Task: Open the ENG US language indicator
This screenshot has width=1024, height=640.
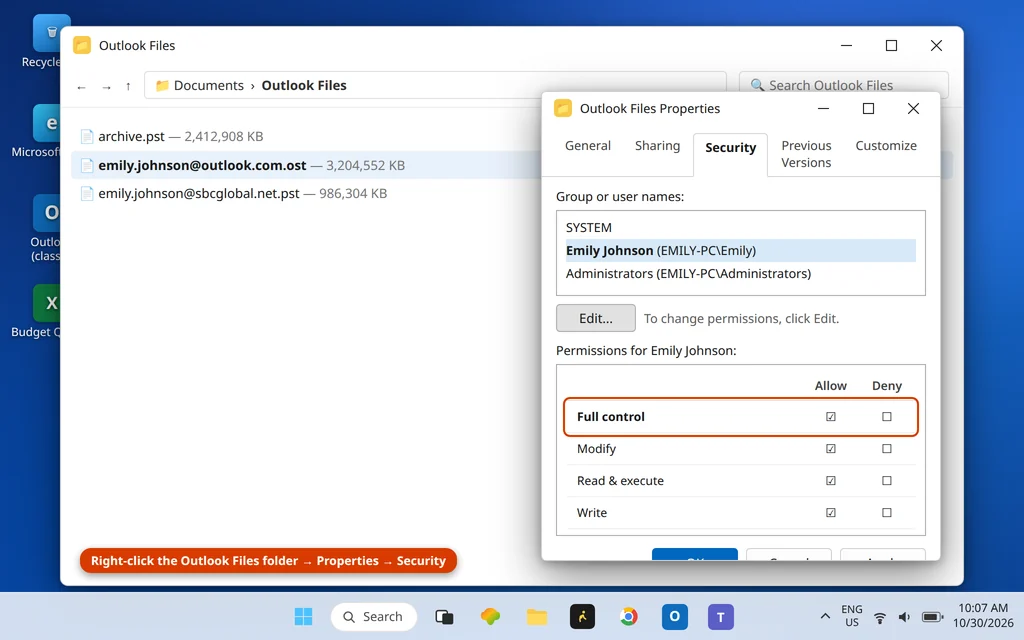Action: 852,616
